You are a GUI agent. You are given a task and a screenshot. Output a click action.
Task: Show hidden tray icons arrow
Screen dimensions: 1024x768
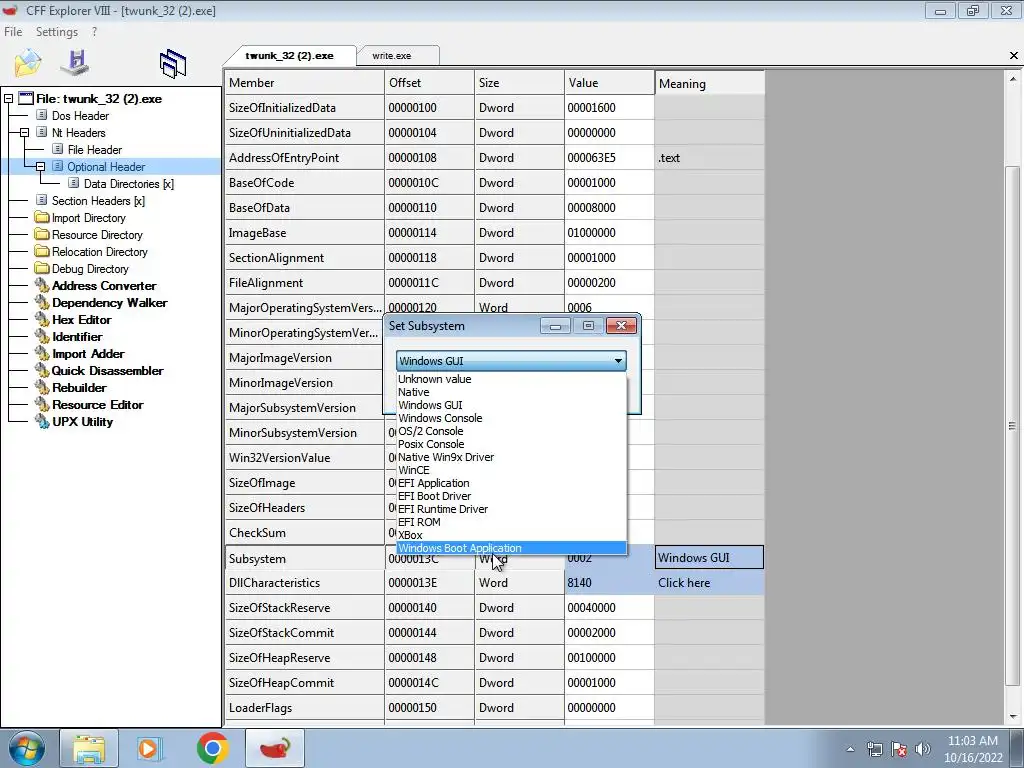(850, 749)
